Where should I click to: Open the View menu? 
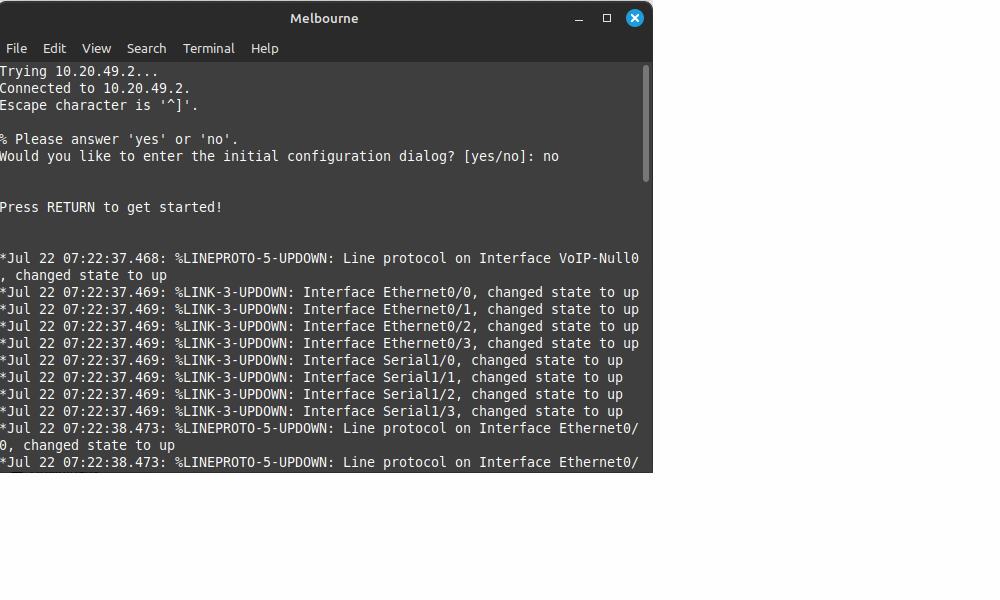pos(96,48)
